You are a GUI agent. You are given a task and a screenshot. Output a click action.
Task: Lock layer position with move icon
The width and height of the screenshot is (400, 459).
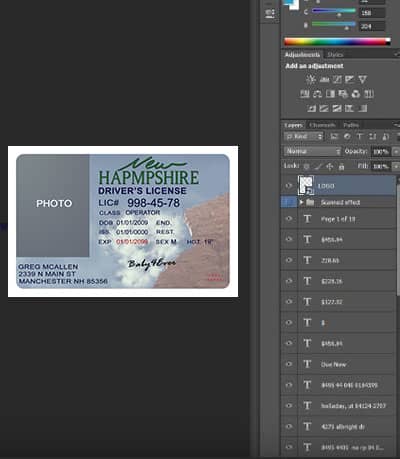[x=330, y=166]
